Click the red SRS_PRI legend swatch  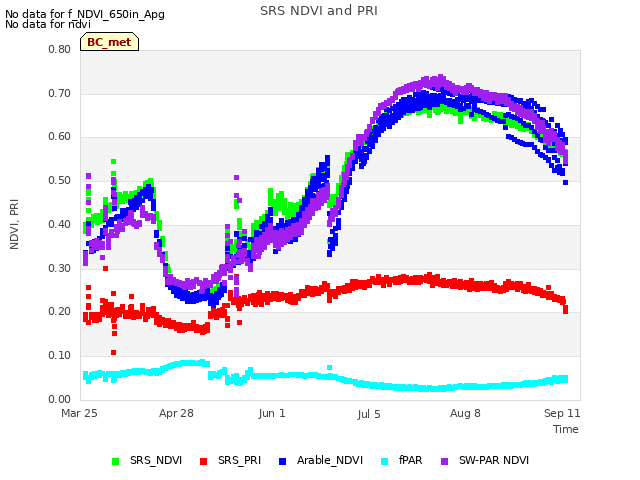(x=203, y=461)
